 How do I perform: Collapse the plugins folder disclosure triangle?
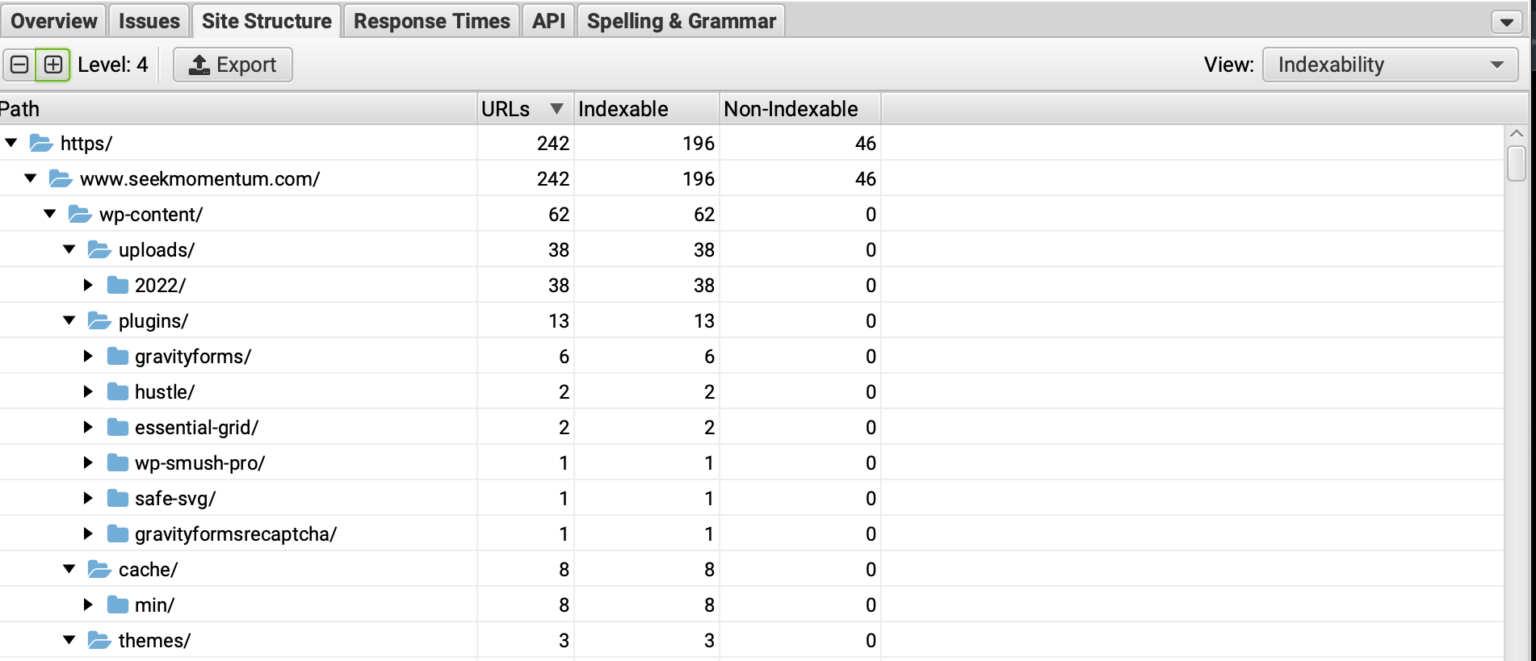point(68,320)
